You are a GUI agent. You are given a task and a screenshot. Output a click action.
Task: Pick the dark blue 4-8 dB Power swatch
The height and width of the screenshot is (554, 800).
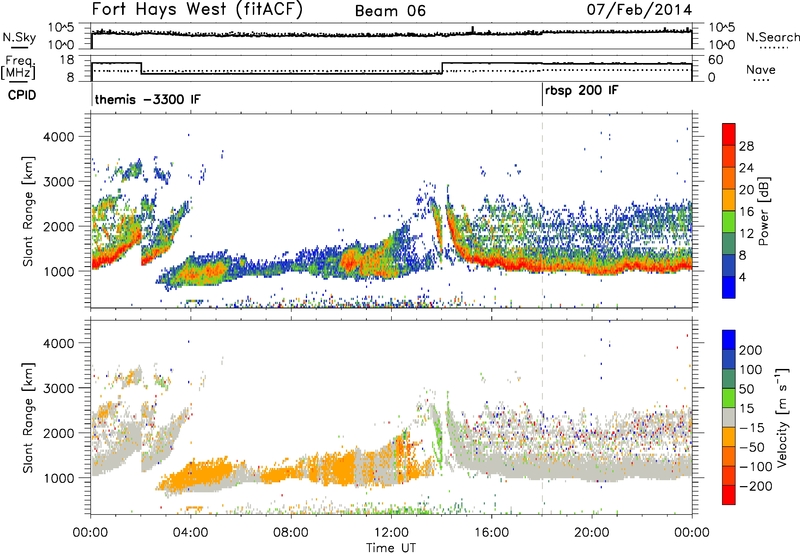pyautogui.click(x=729, y=266)
